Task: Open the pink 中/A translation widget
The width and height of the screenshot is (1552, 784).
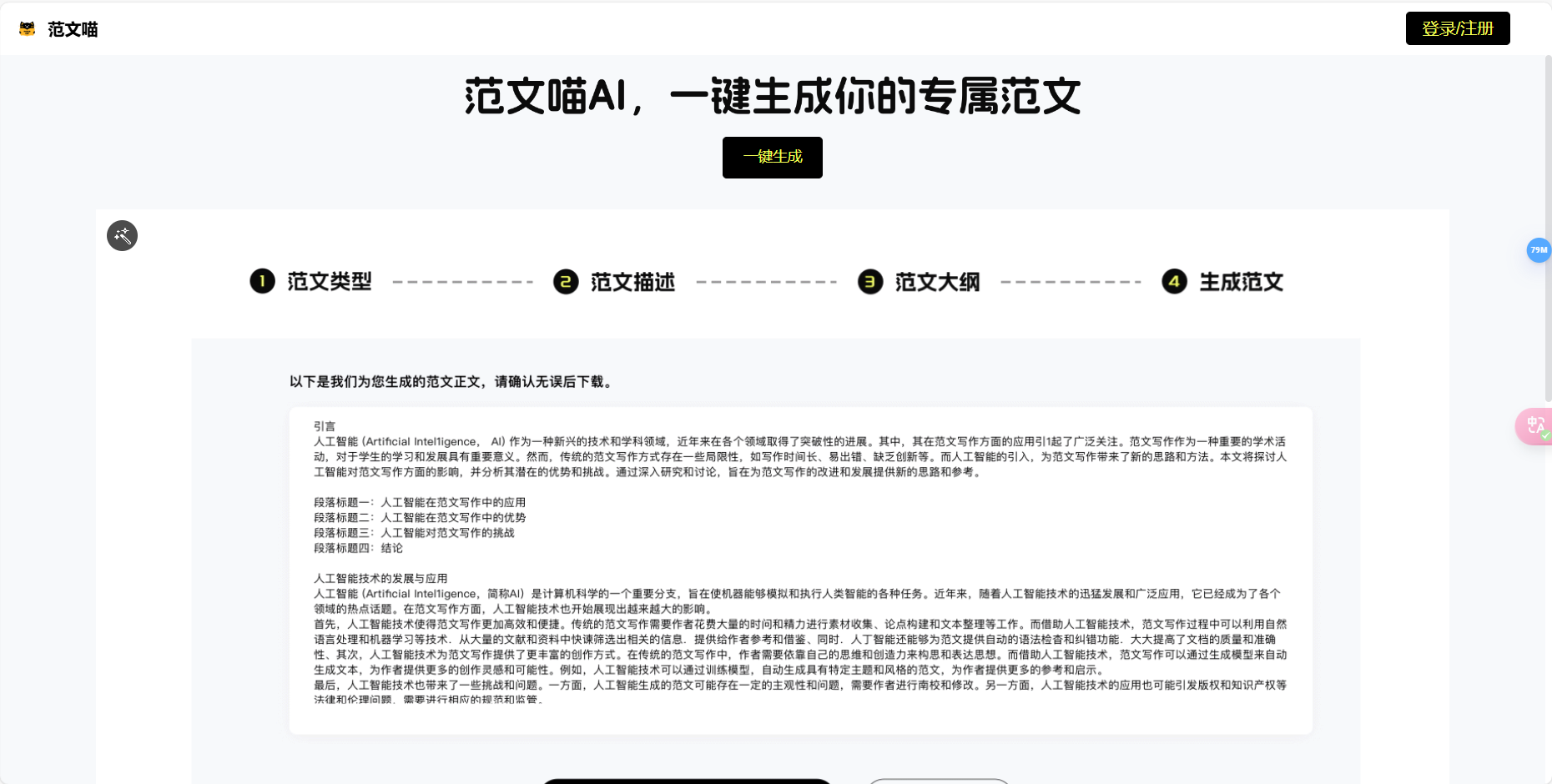Action: [1535, 425]
